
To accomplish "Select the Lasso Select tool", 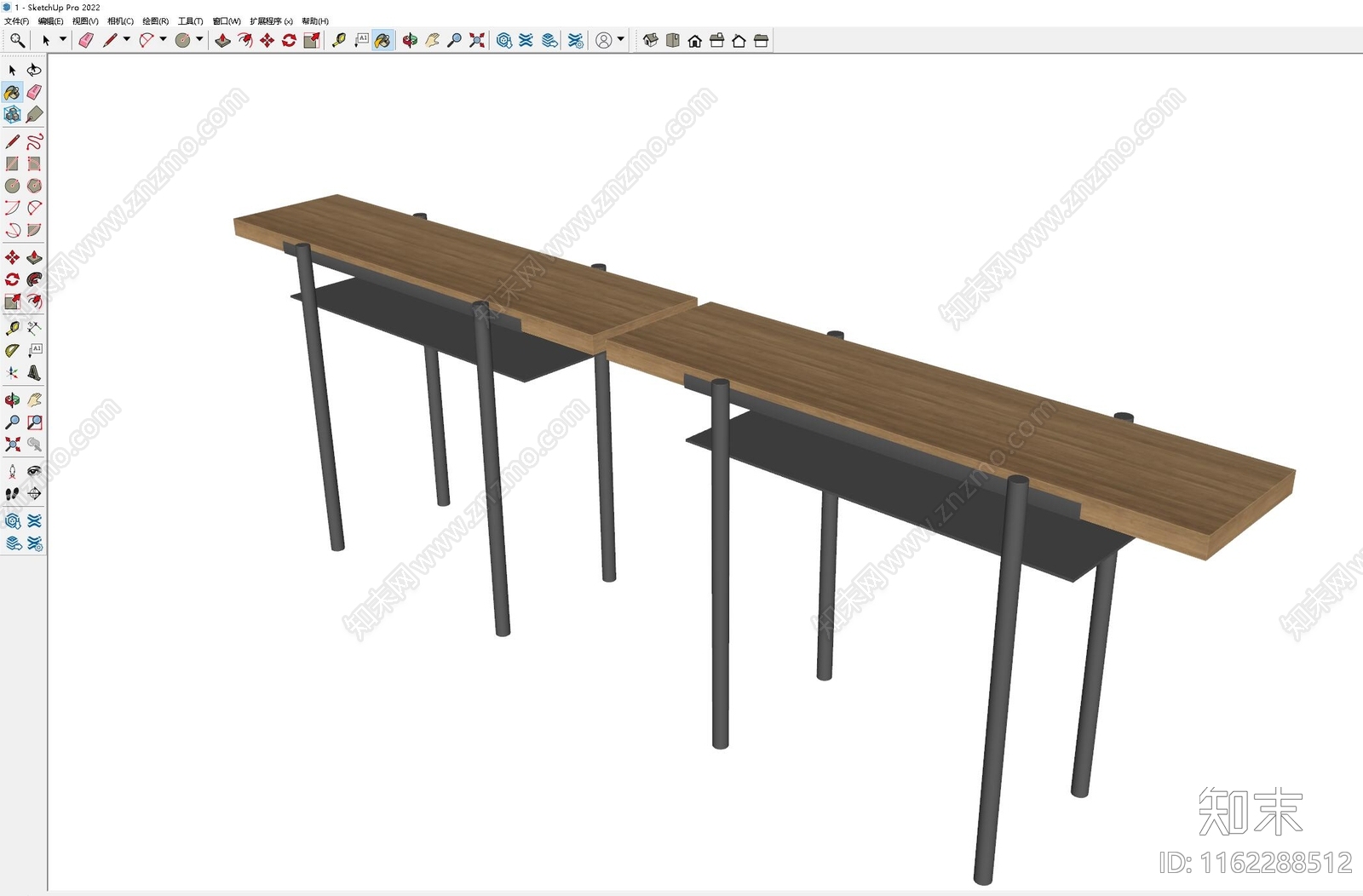I will coord(34,70).
